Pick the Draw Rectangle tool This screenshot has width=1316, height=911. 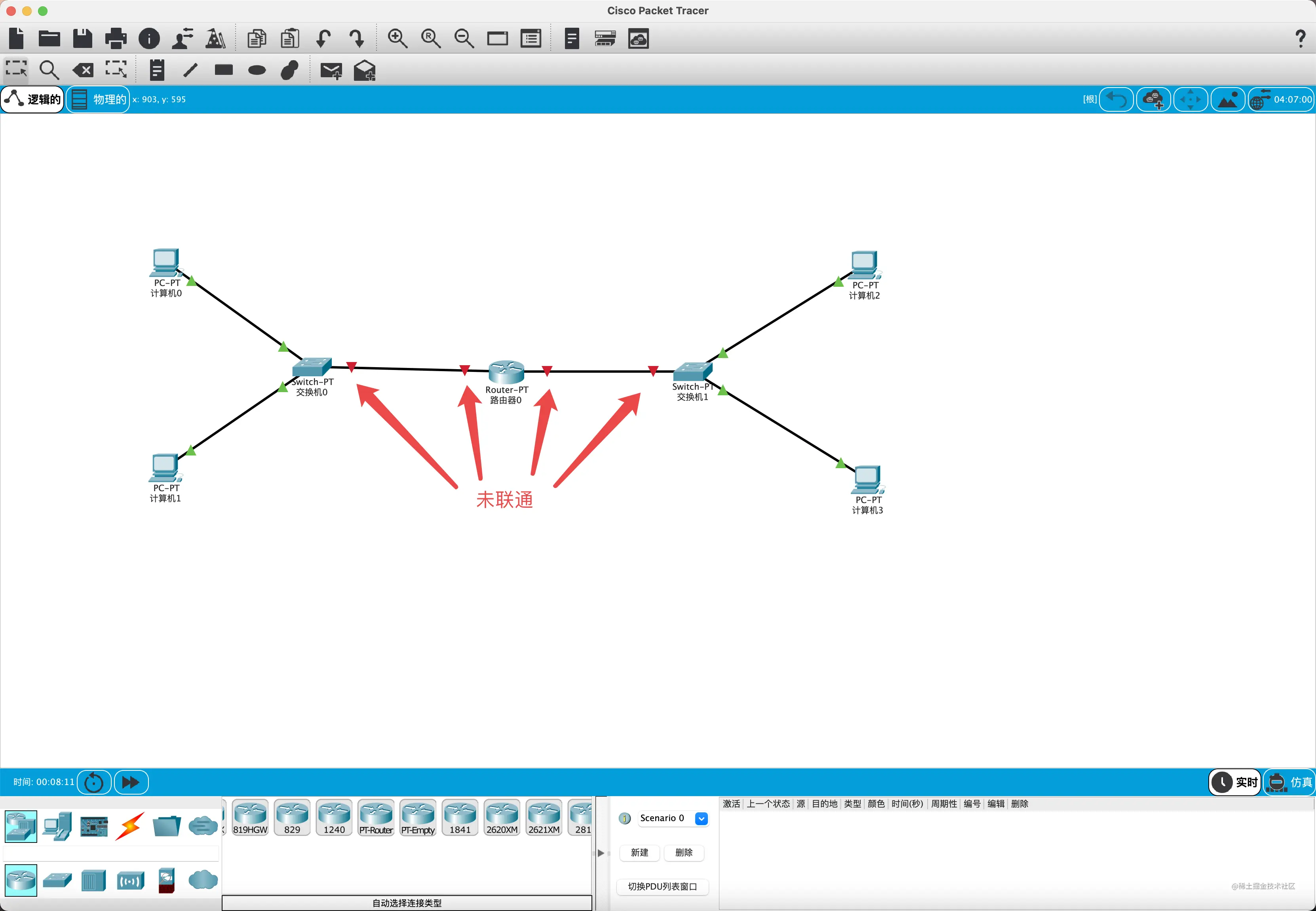[224, 70]
